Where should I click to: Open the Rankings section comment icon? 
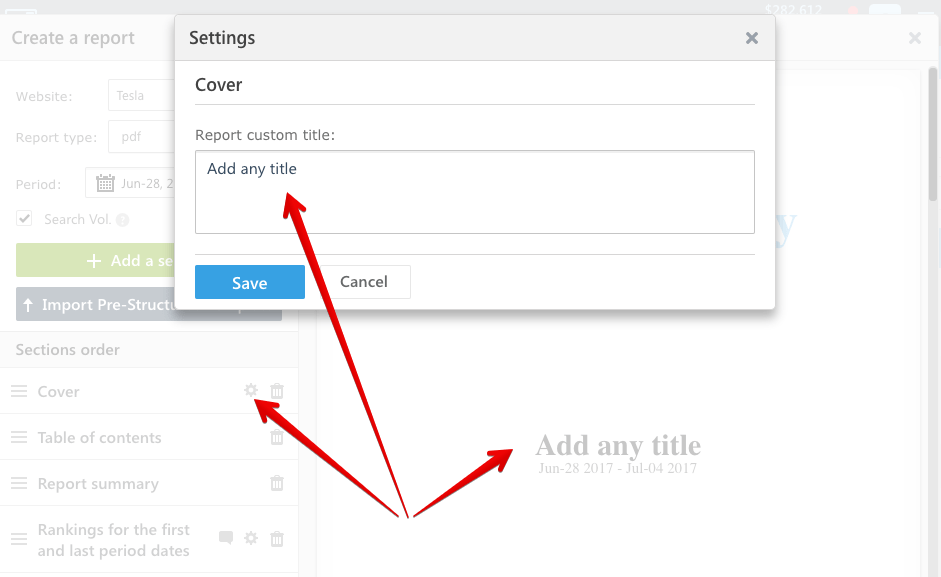pyautogui.click(x=226, y=537)
